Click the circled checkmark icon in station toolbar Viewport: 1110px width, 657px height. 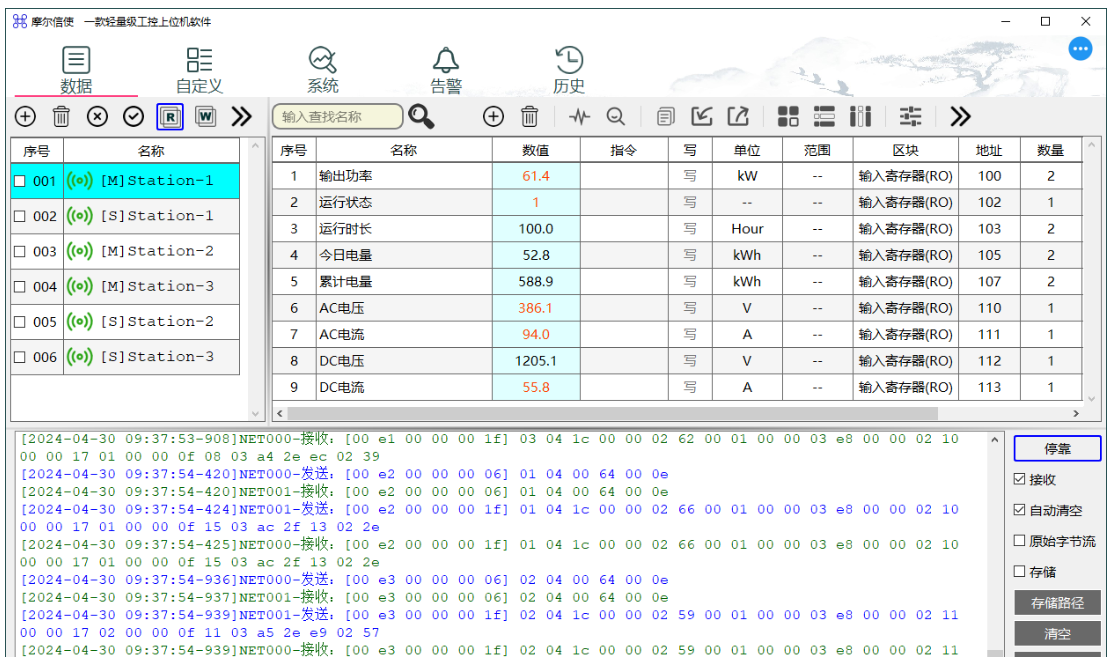click(x=134, y=116)
